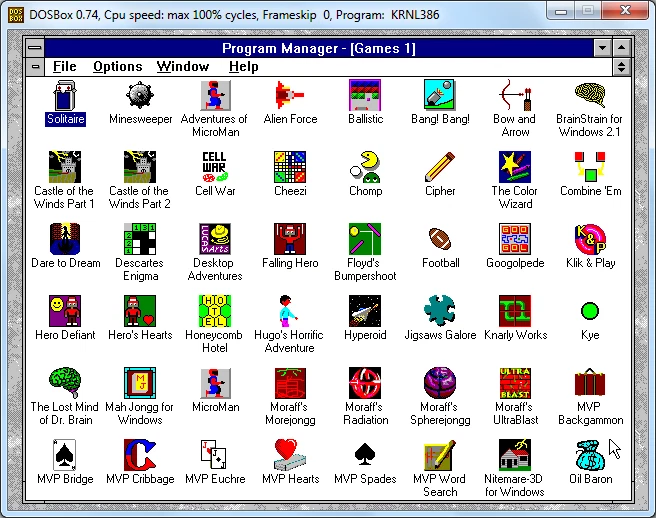Select the Hero Defiant icon
Screen dimensions: 656x518
[x=65, y=311]
